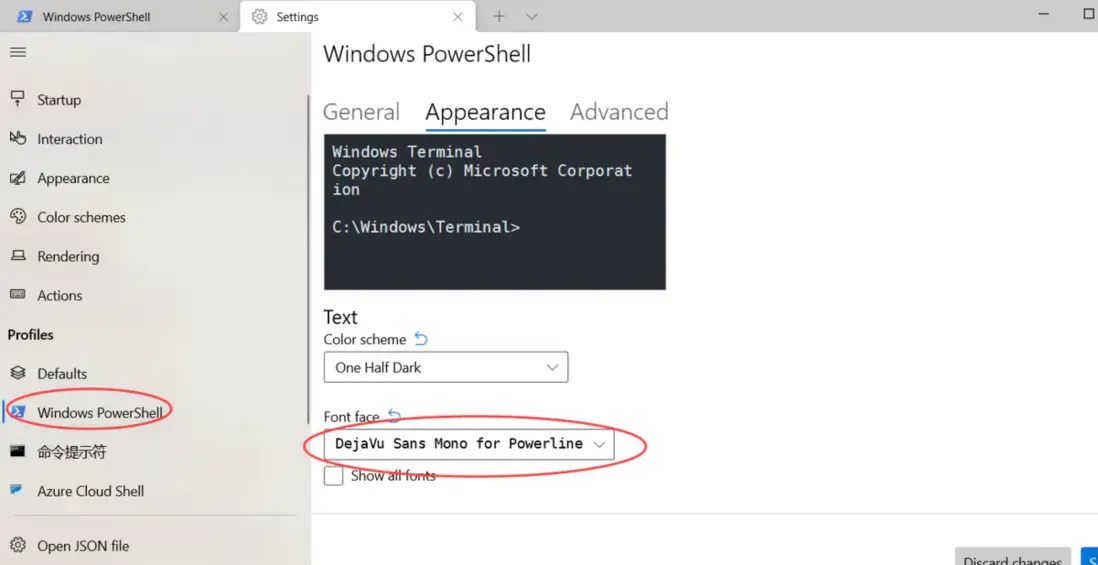Click the Appearance brush icon in sidebar
Image resolution: width=1098 pixels, height=565 pixels.
(x=17, y=178)
